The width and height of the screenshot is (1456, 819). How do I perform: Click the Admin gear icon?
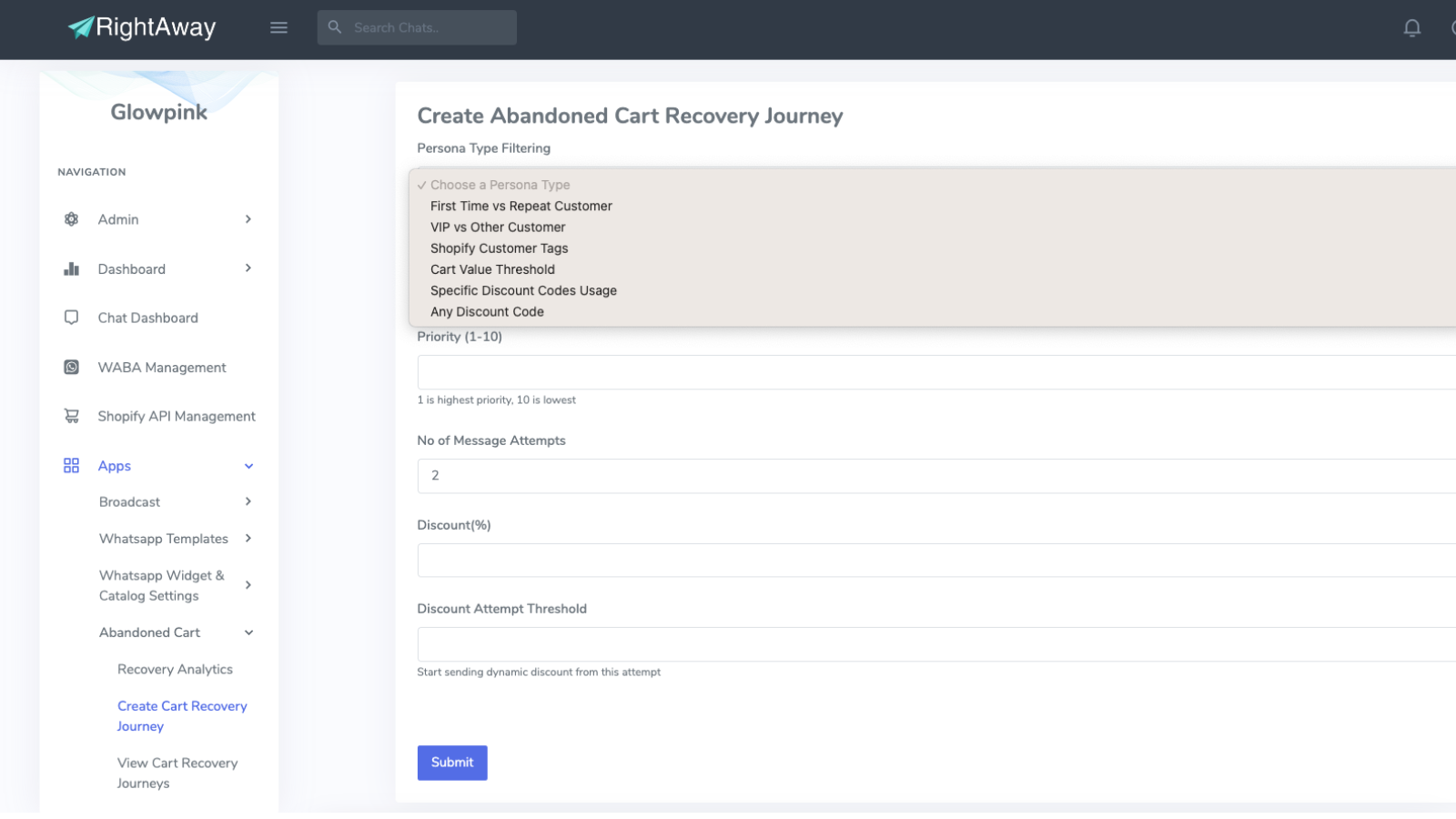(x=71, y=218)
